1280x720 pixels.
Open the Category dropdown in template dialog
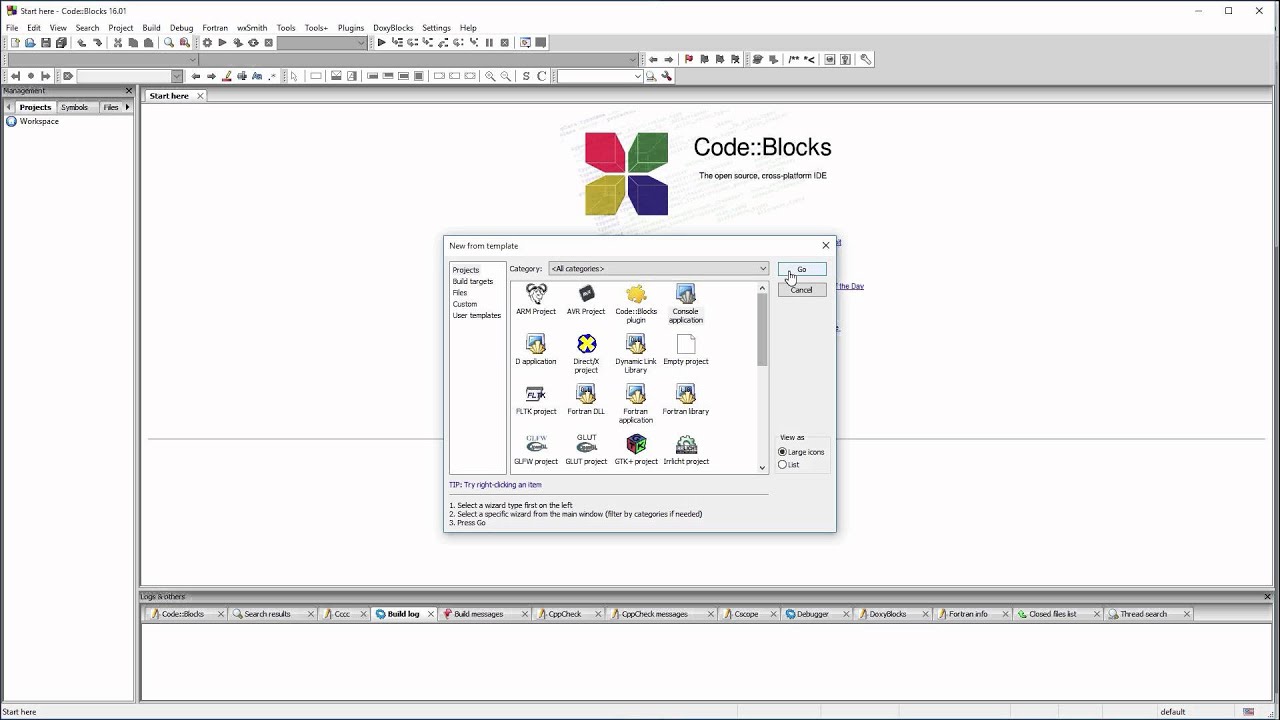(x=658, y=268)
